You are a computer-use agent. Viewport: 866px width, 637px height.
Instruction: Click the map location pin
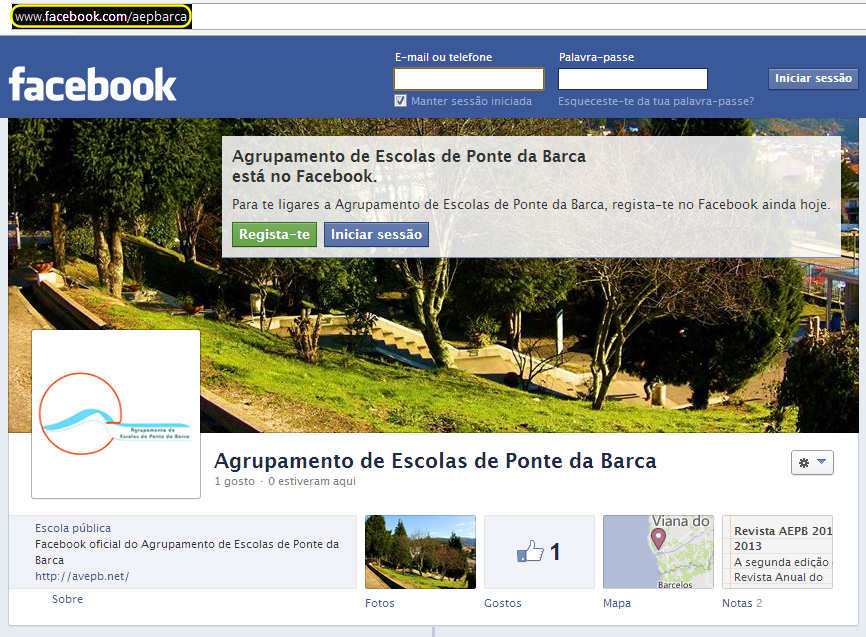point(658,538)
